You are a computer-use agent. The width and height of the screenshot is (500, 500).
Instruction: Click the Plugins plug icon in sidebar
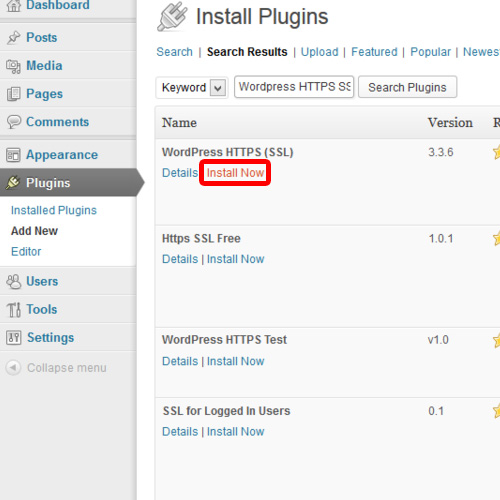click(13, 183)
